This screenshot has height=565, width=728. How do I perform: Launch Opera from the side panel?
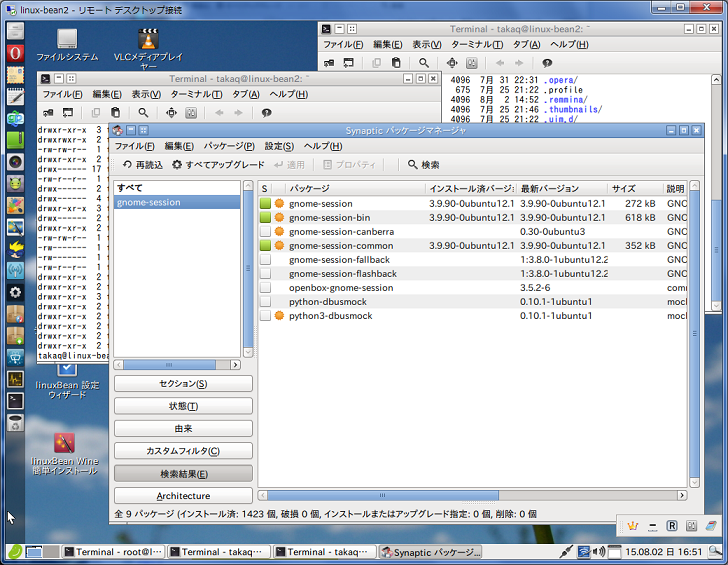(15, 53)
